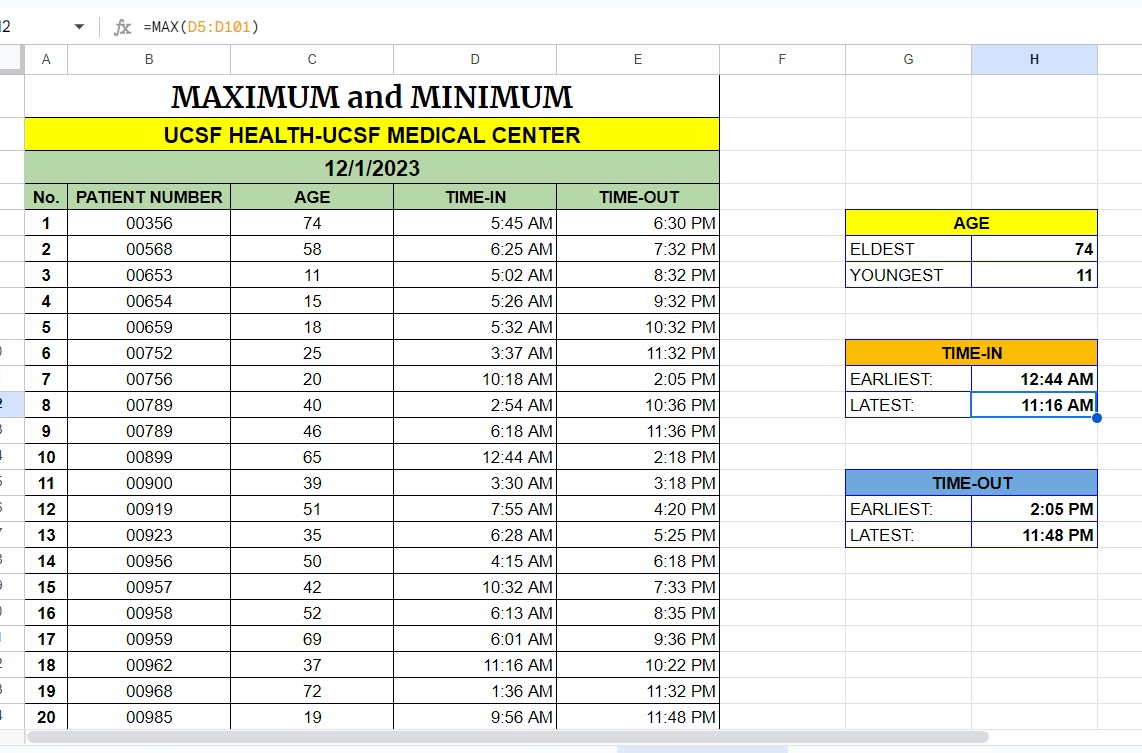Viewport: 1142px width, 753px height.
Task: Select patient number 00568 cell
Action: [149, 249]
